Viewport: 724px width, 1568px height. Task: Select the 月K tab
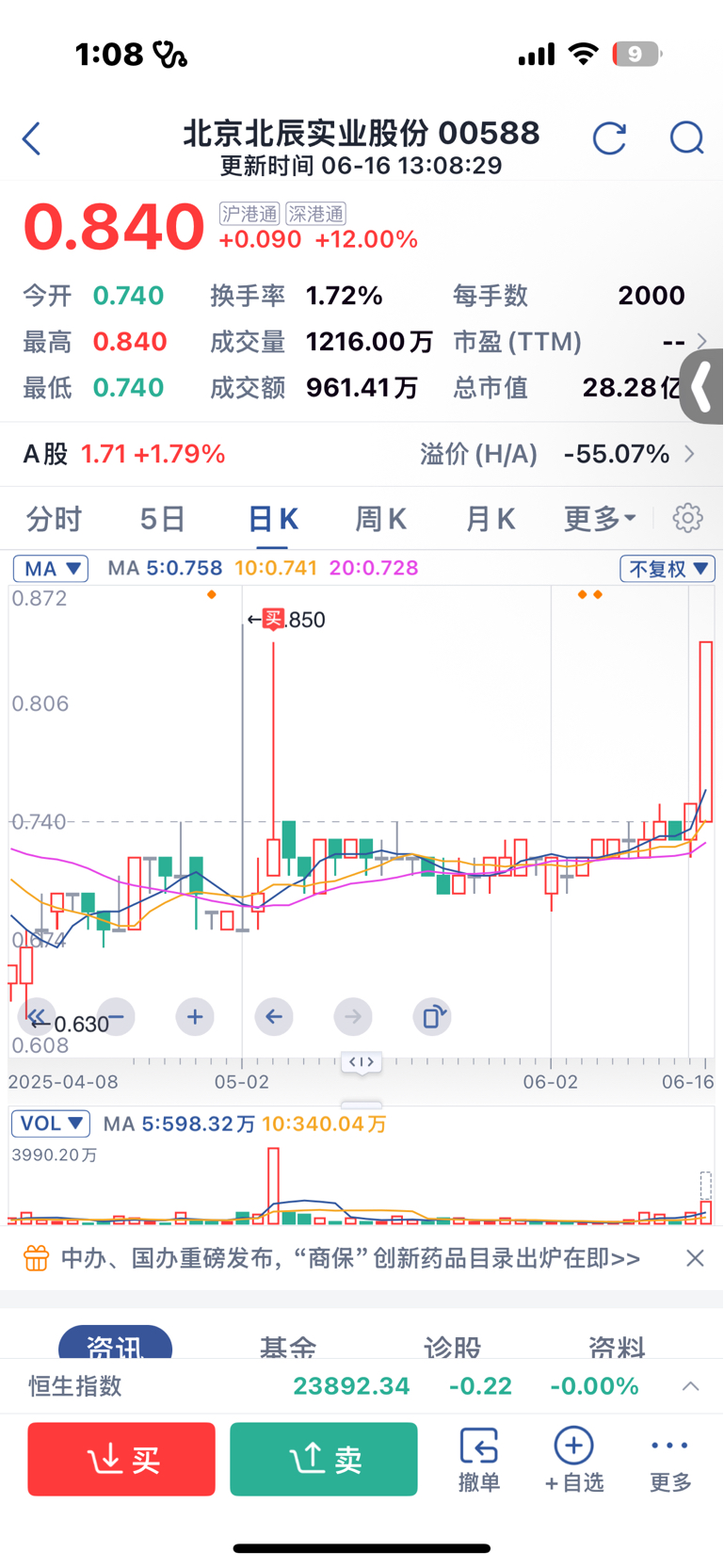[490, 518]
